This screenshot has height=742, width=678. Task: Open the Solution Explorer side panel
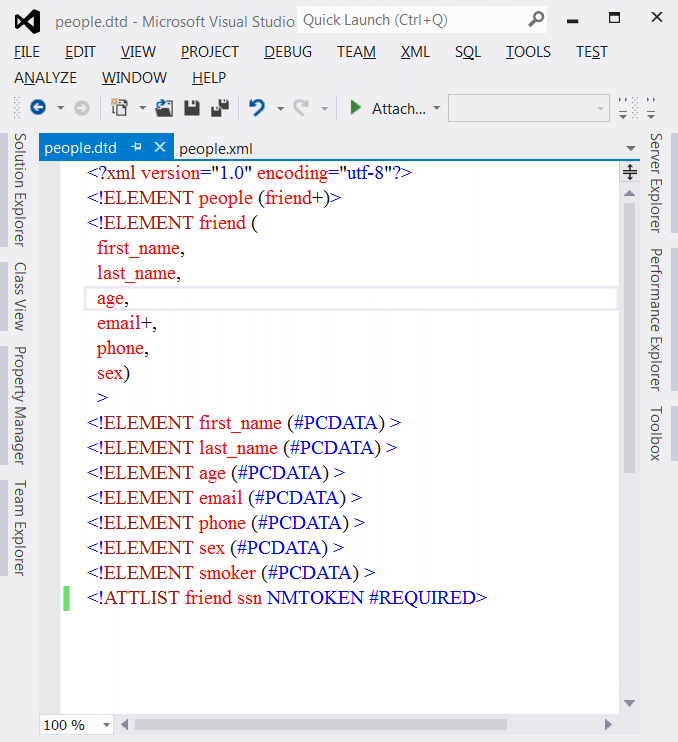pos(19,190)
